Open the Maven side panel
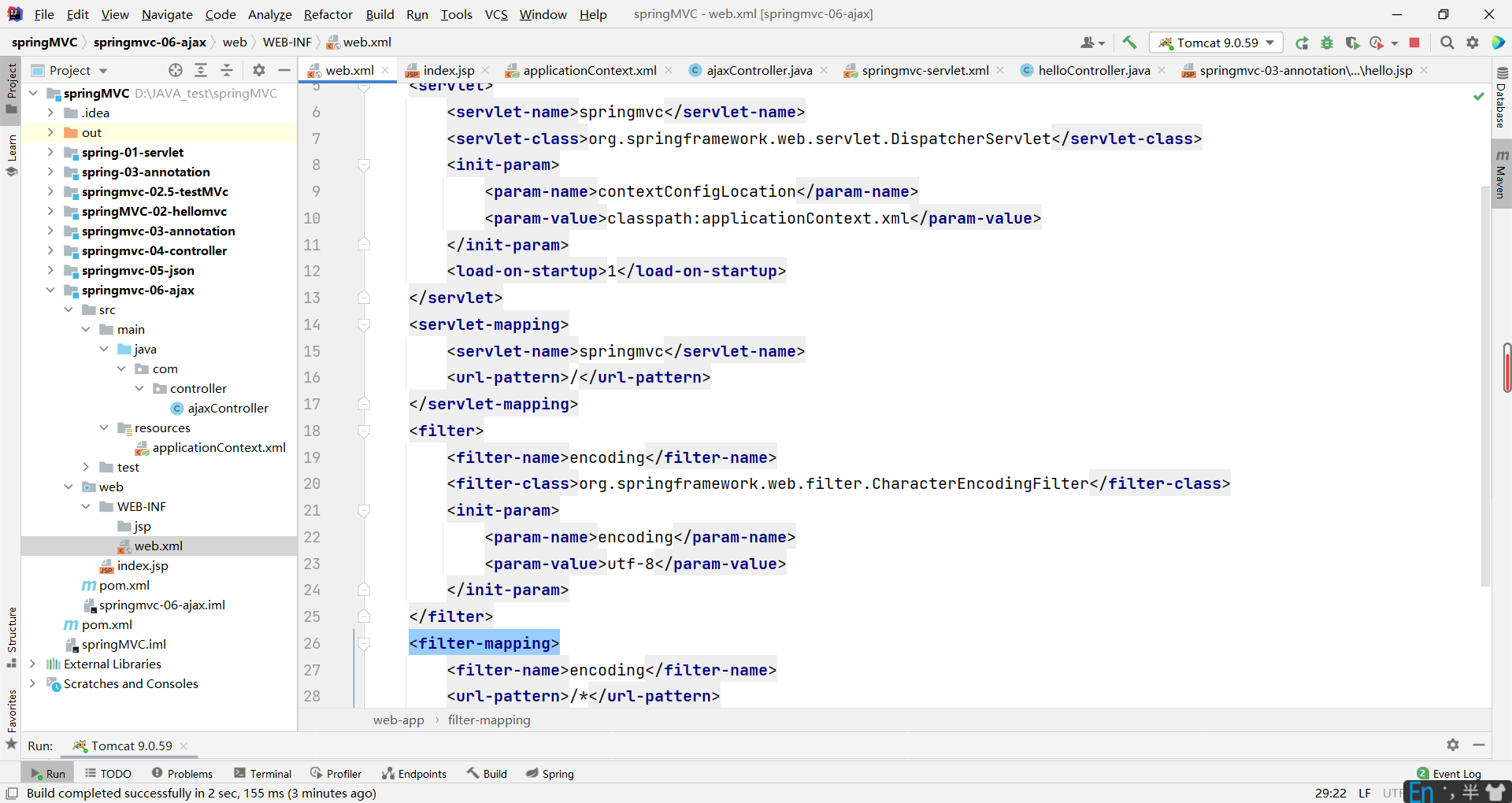This screenshot has width=1512, height=803. click(1502, 174)
